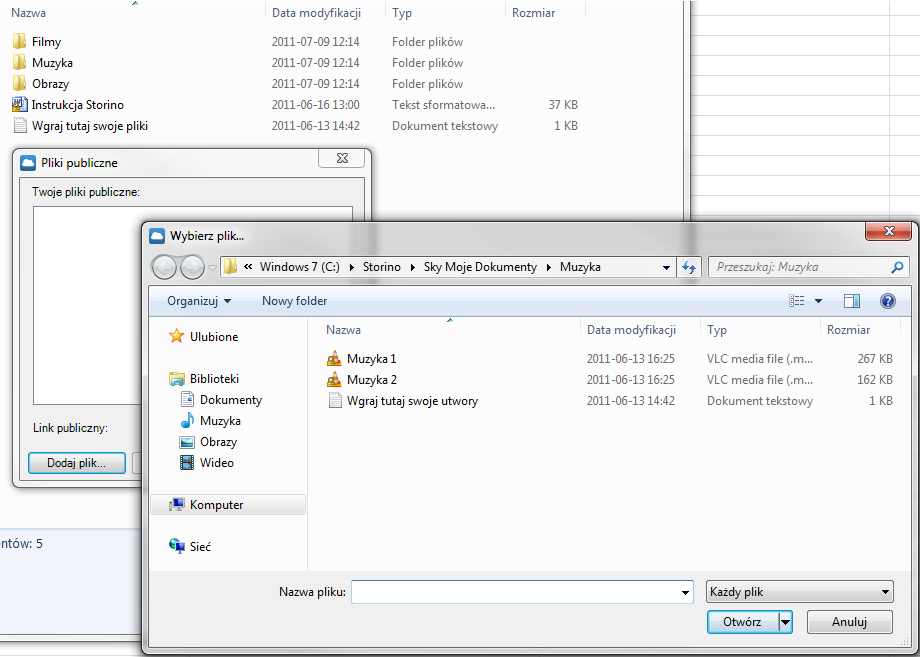Click the Dodaj plik... button
The width and height of the screenshot is (920, 657).
[77, 463]
